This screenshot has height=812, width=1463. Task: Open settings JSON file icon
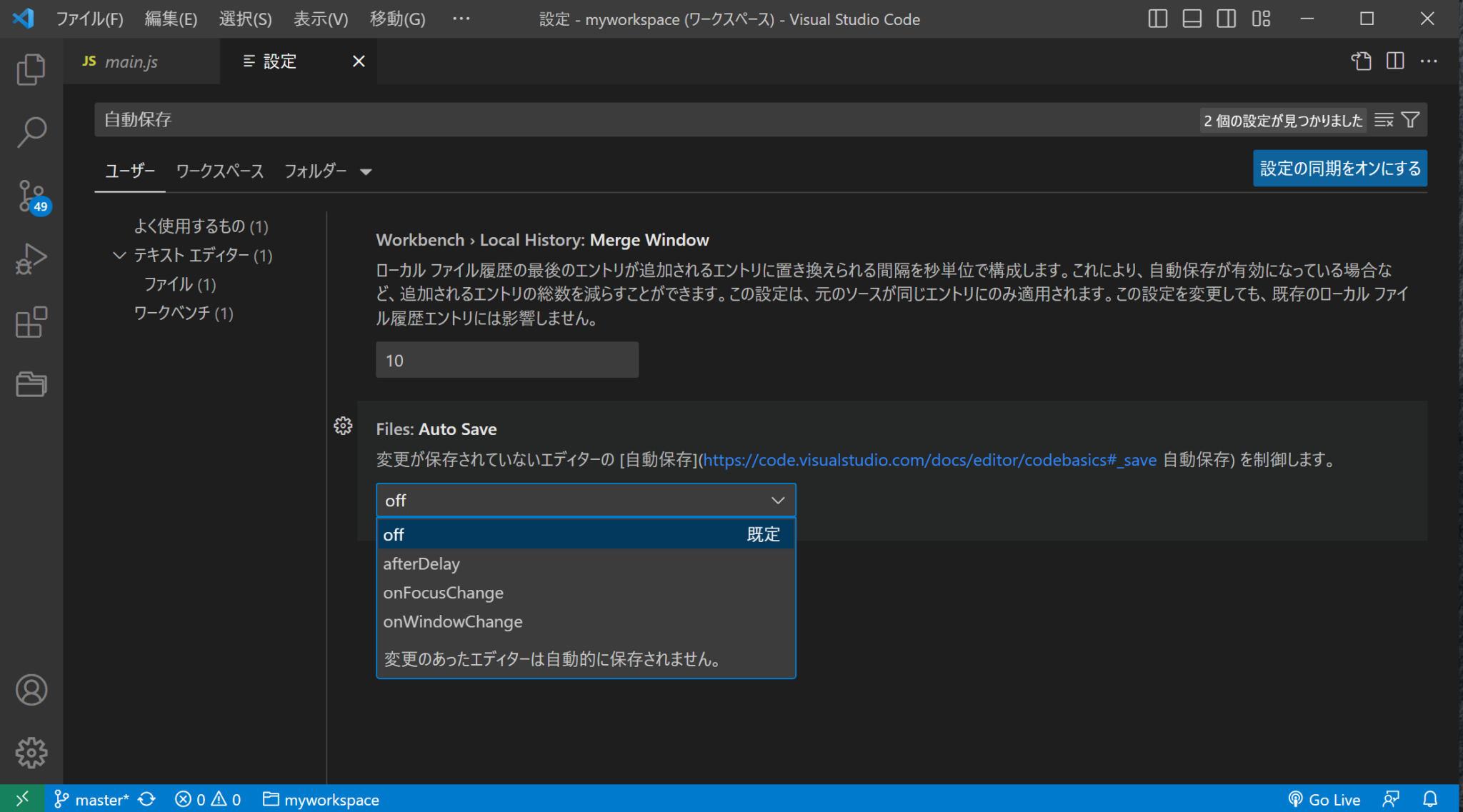[1361, 61]
